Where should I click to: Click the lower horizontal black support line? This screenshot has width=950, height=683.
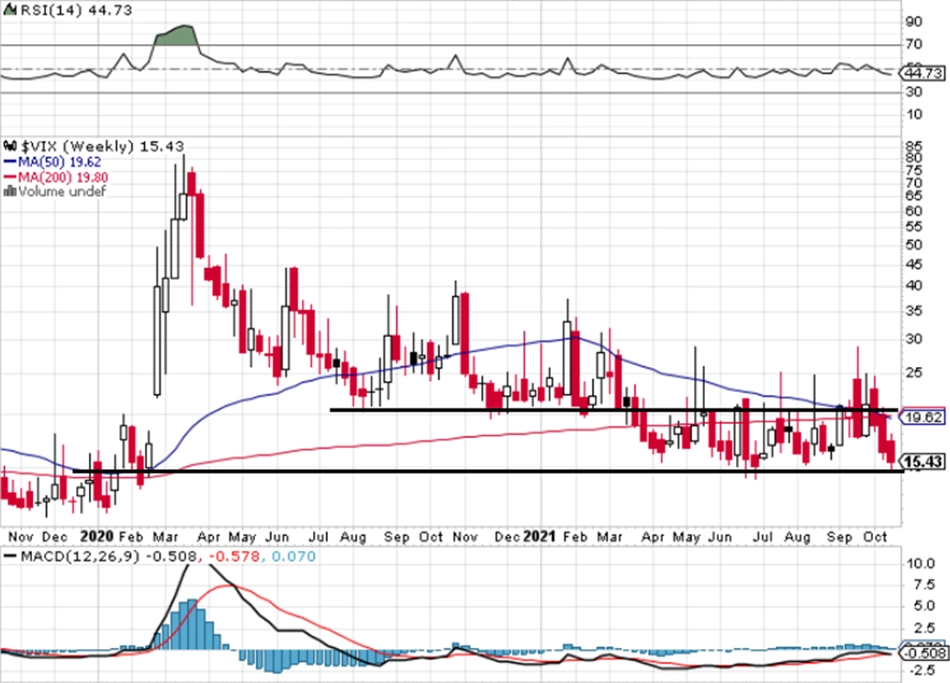(x=488, y=471)
